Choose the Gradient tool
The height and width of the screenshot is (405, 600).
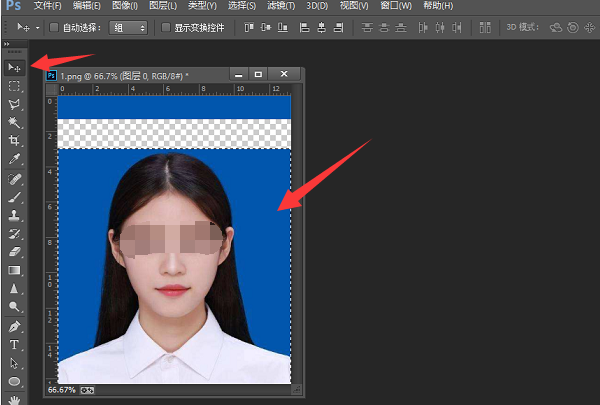click(x=15, y=270)
